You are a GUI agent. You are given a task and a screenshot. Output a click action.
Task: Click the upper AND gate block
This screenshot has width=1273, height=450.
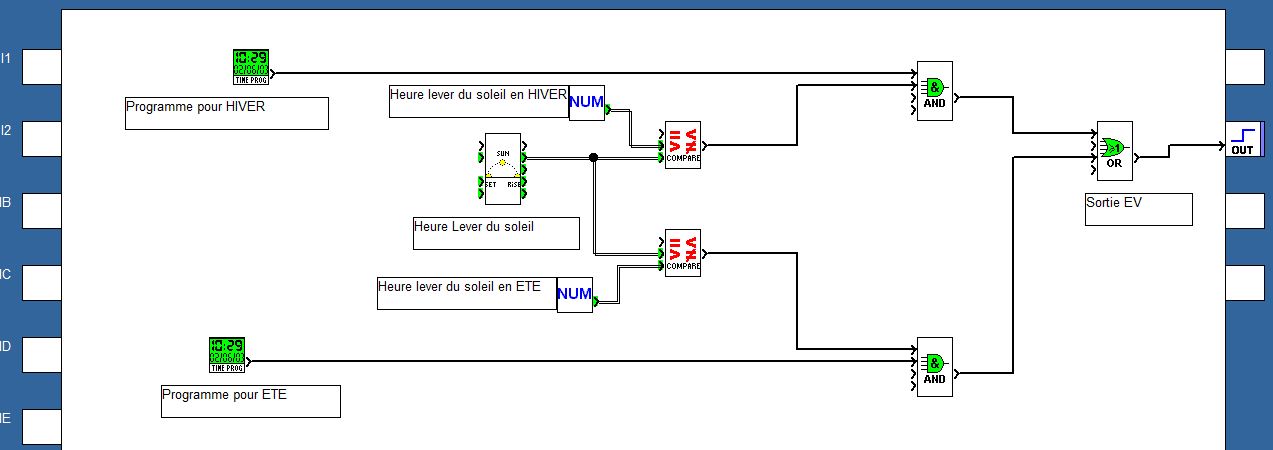(935, 91)
